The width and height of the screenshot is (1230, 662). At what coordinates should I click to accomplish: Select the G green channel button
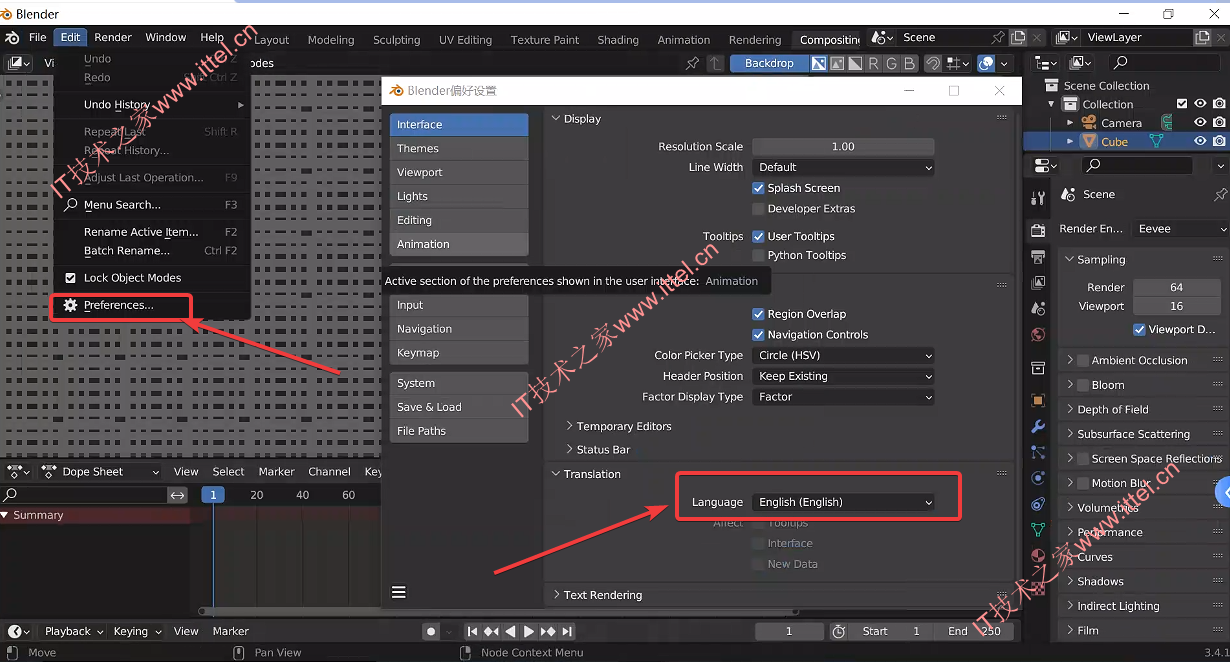pyautogui.click(x=891, y=63)
